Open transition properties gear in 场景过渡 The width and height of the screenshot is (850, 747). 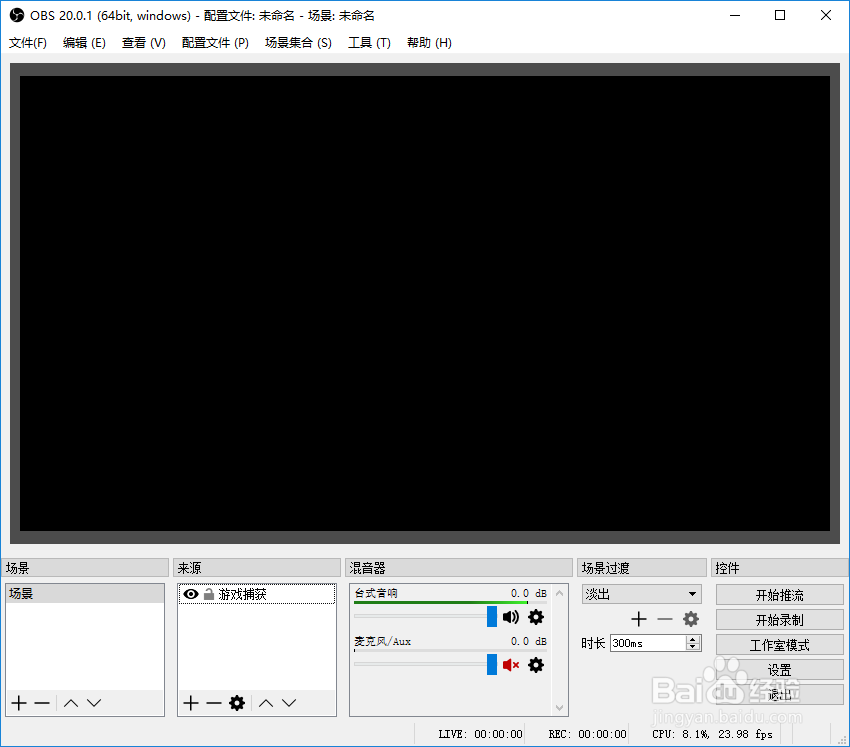click(x=690, y=619)
